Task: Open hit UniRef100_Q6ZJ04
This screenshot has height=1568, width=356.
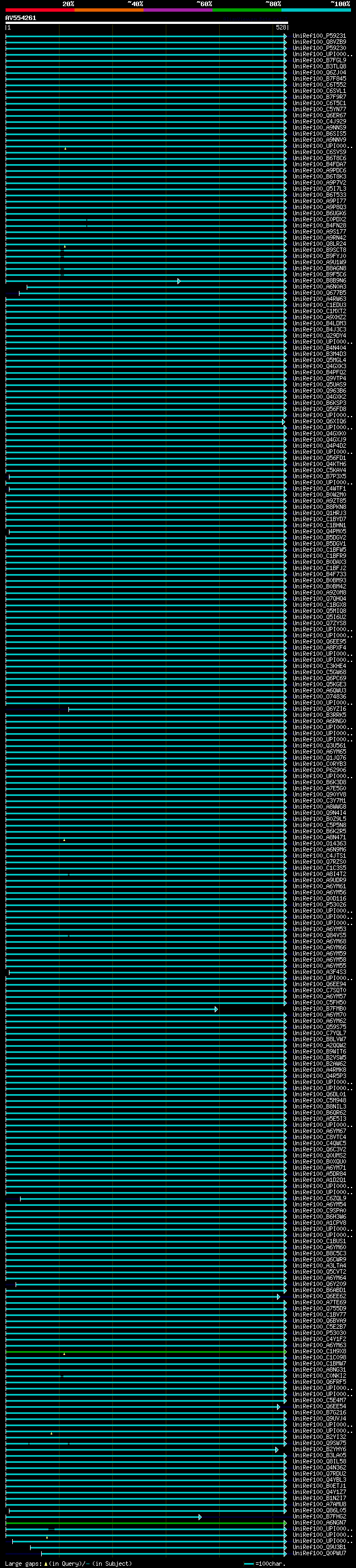Action: click(319, 72)
